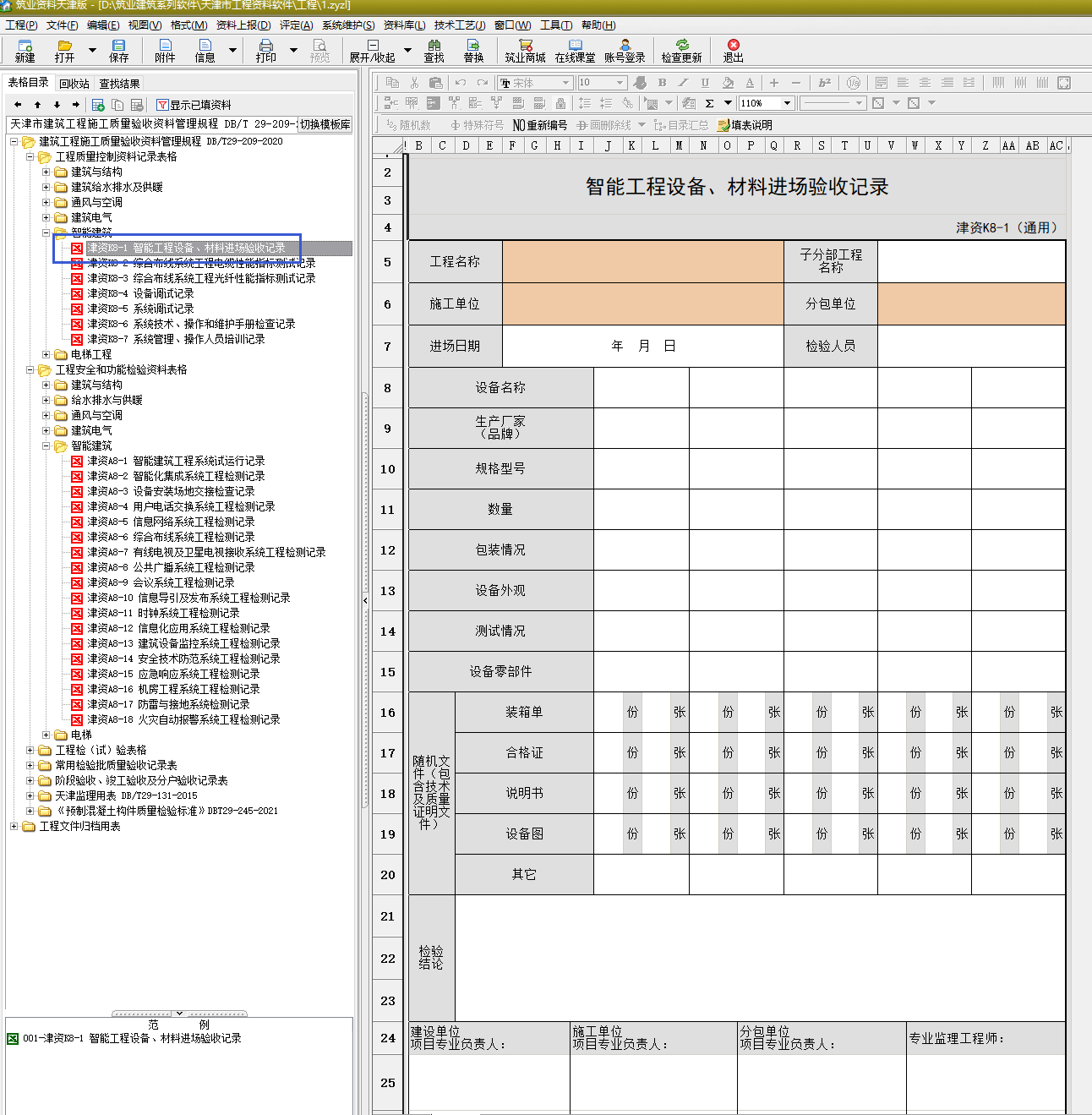Switch to the 查找结果 tab
This screenshot has height=1115, width=1092.
tap(120, 84)
